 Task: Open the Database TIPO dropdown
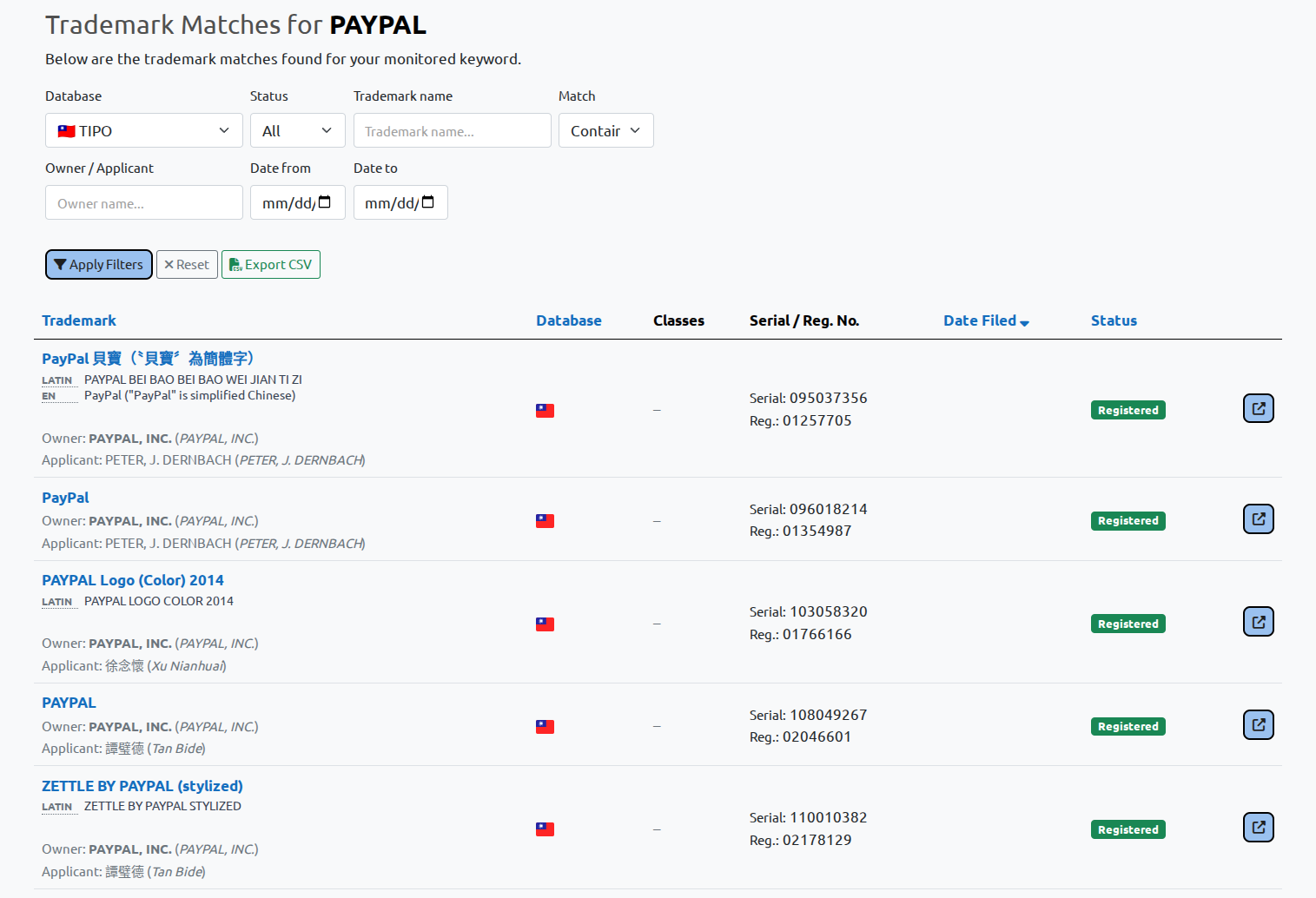[144, 130]
